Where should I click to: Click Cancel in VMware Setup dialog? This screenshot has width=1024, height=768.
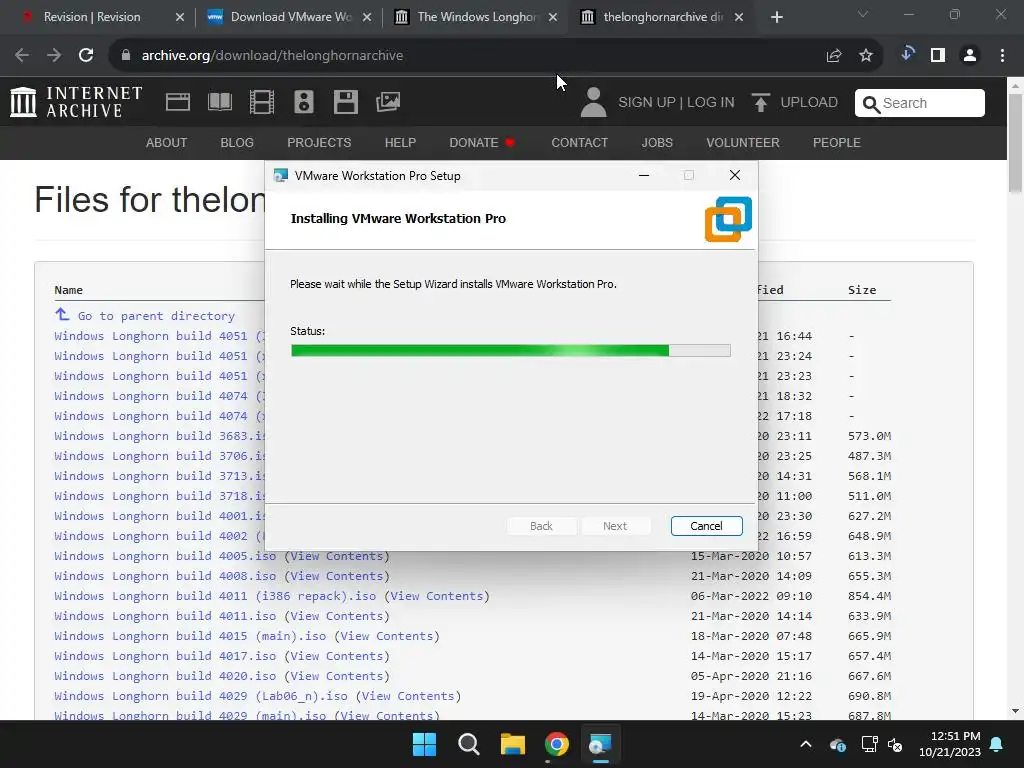point(706,526)
